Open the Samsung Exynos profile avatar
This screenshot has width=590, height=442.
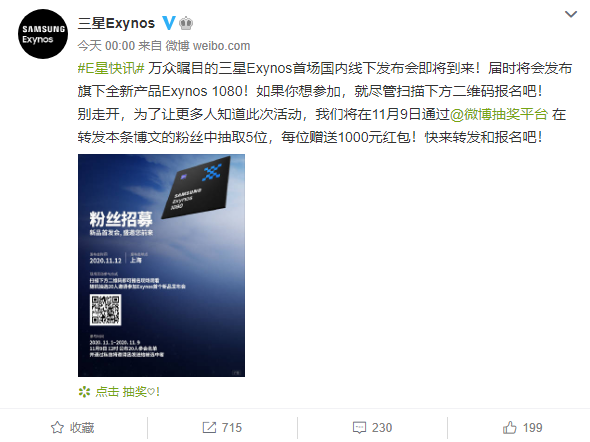[x=43, y=34]
